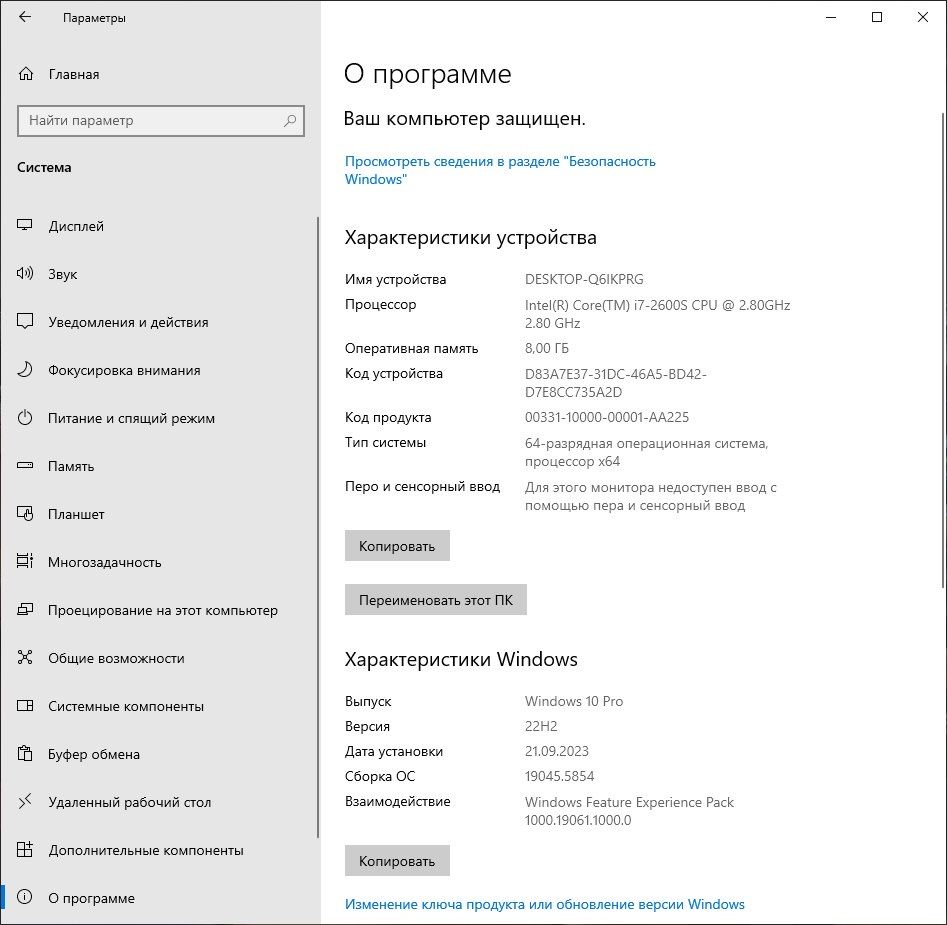The image size is (947, 925).
Task: Click Переименовать этот ПК button
Action: click(x=435, y=600)
